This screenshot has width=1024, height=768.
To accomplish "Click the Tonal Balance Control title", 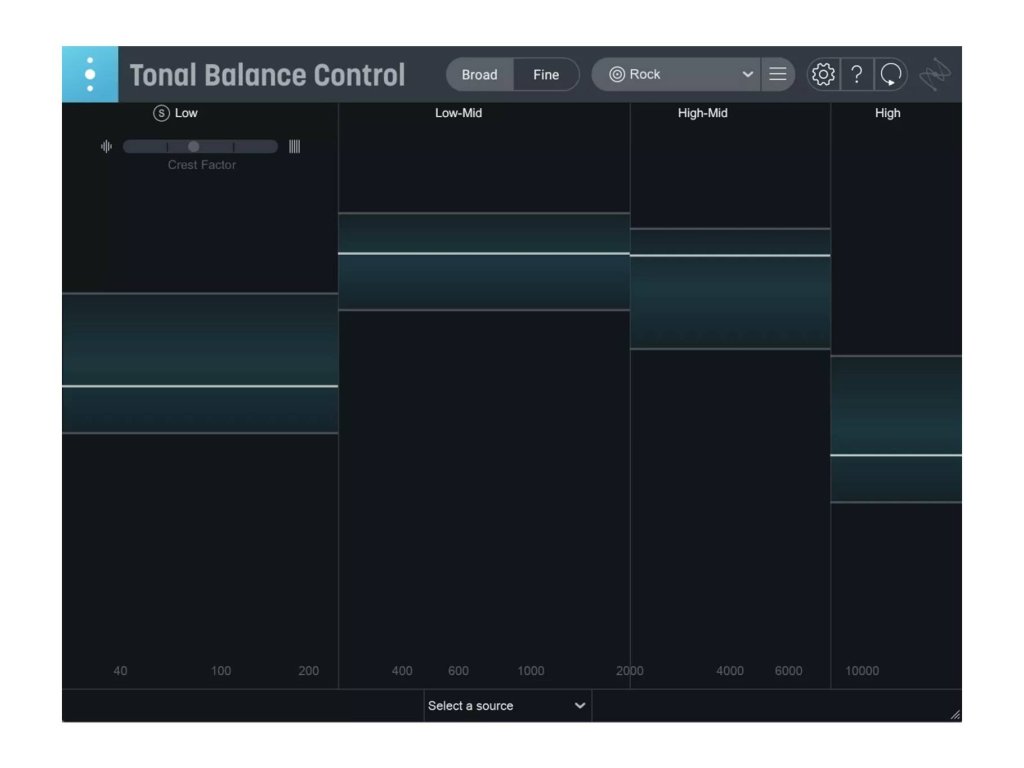I will 268,75.
